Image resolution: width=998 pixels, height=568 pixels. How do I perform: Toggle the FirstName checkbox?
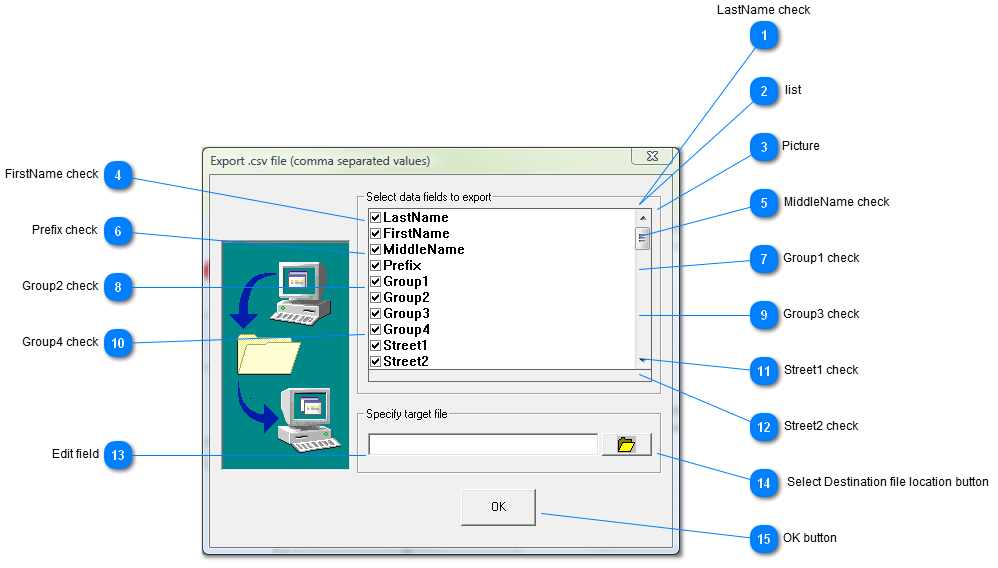pyautogui.click(x=376, y=234)
